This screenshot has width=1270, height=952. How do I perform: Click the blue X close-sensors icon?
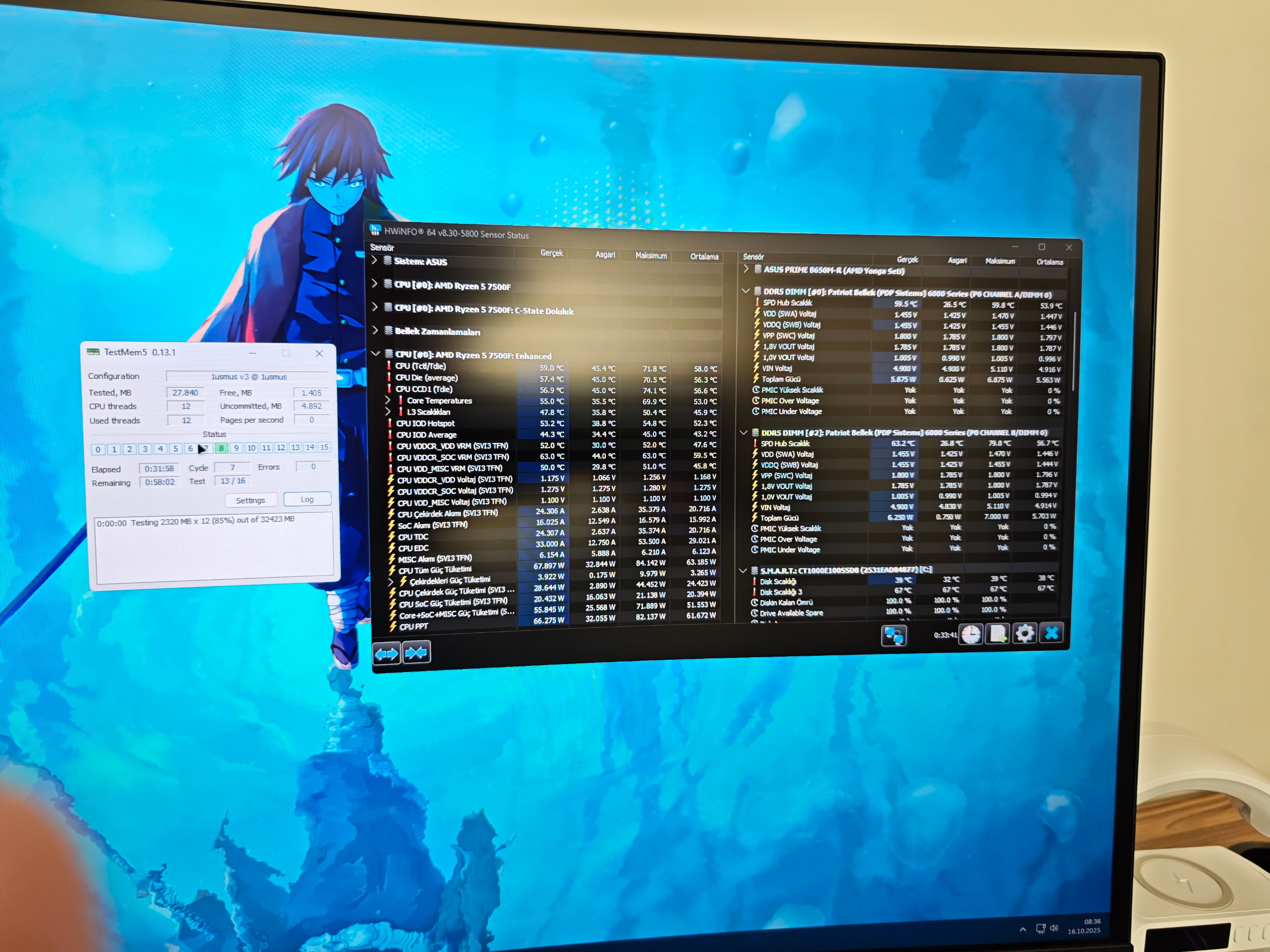(x=1052, y=633)
